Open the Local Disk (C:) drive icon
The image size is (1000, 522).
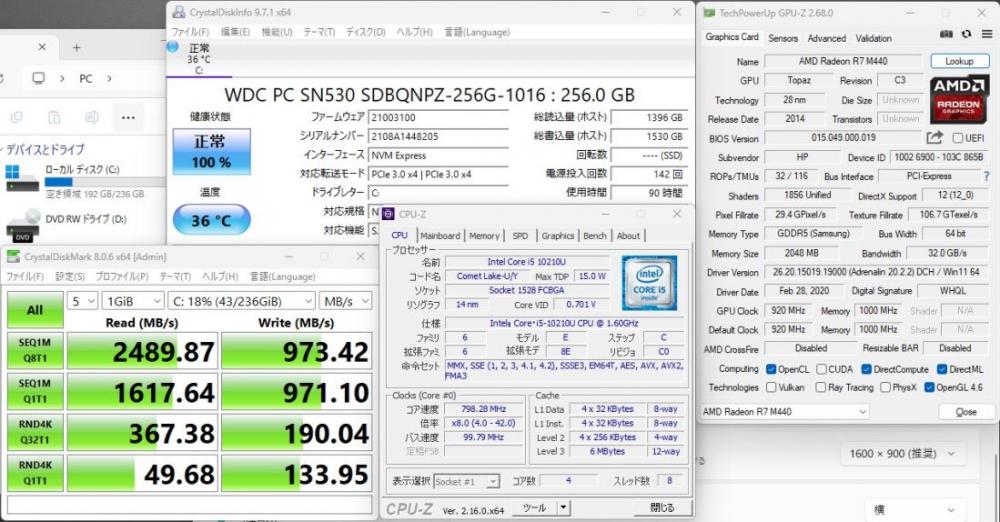(x=21, y=179)
